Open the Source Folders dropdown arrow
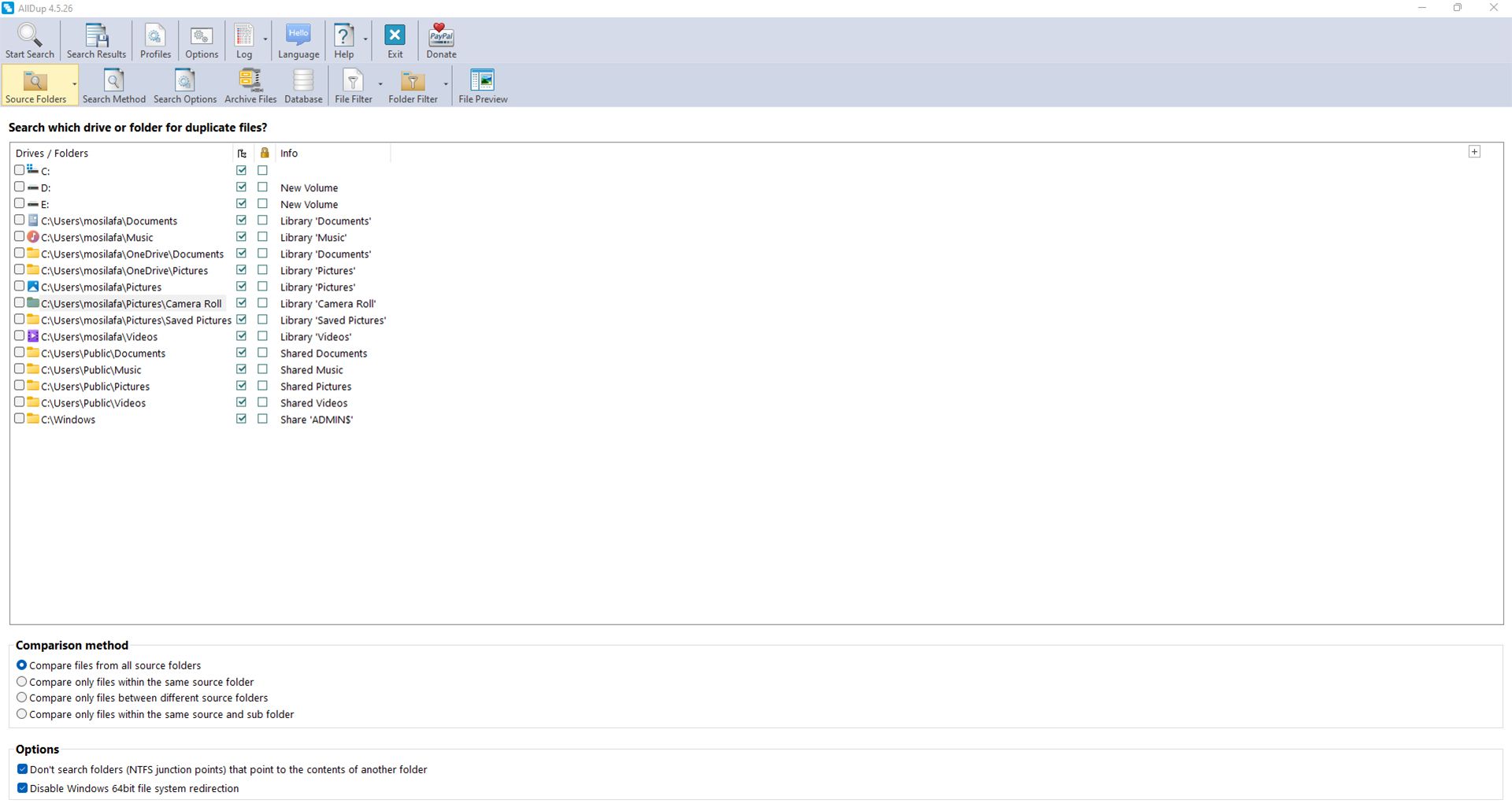The image size is (1512, 811). (x=74, y=84)
